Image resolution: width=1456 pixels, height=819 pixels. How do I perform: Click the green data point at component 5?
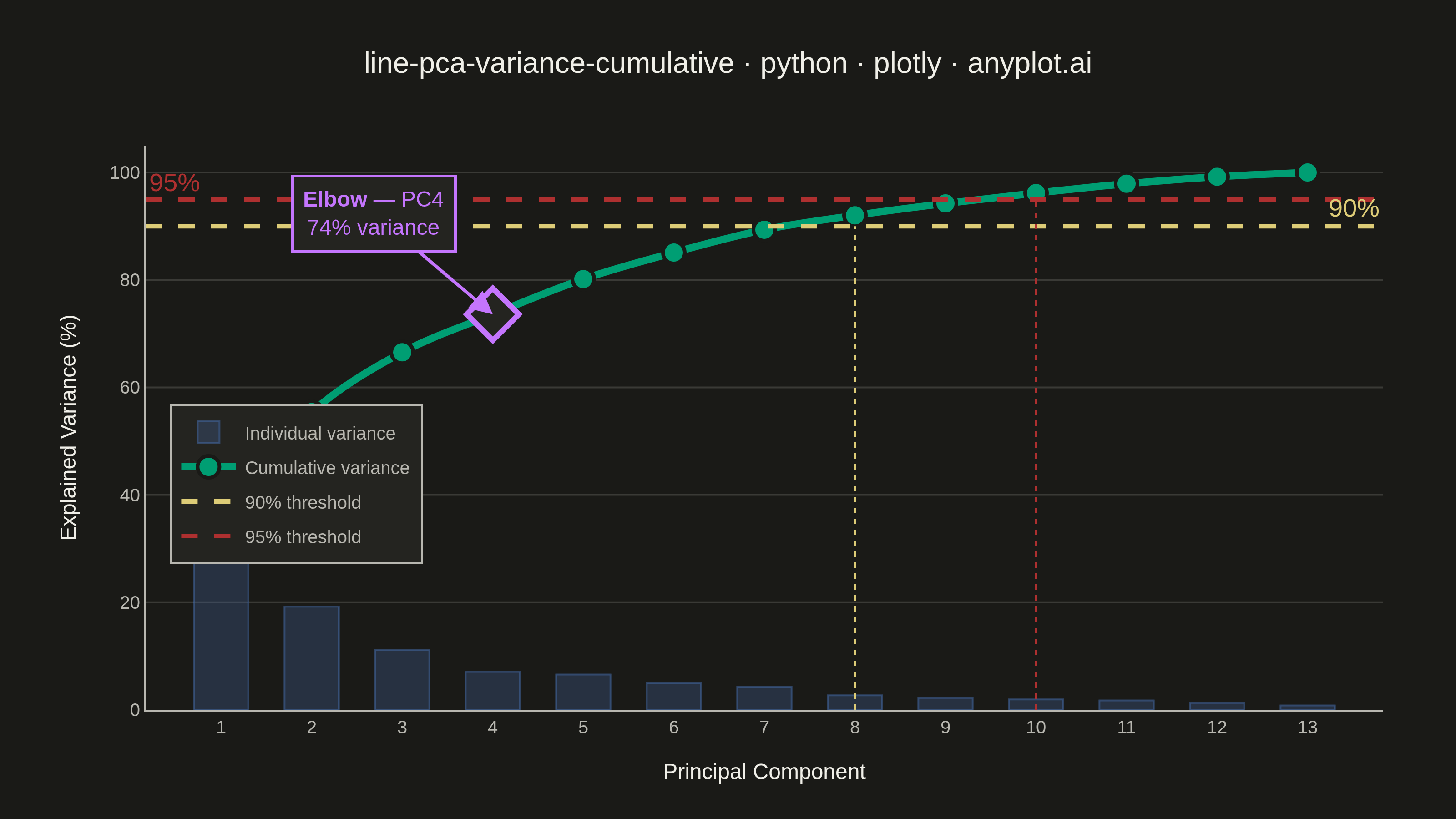pos(583,278)
